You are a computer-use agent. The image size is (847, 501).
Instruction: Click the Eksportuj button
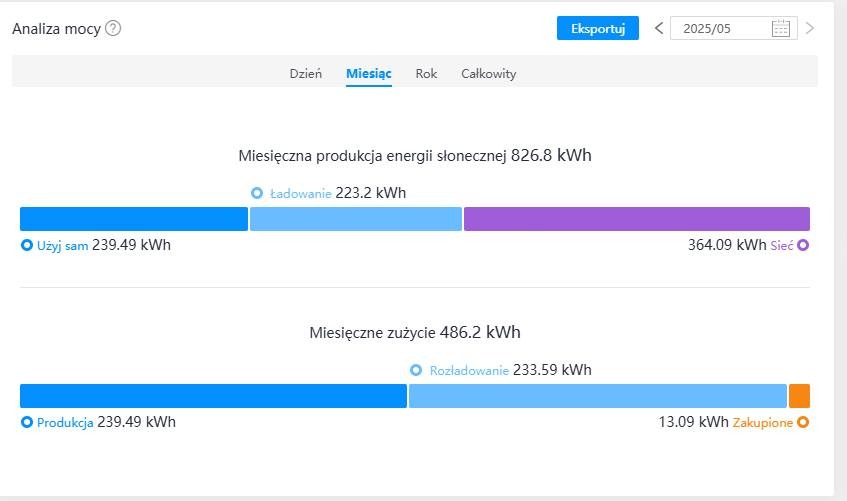point(597,28)
